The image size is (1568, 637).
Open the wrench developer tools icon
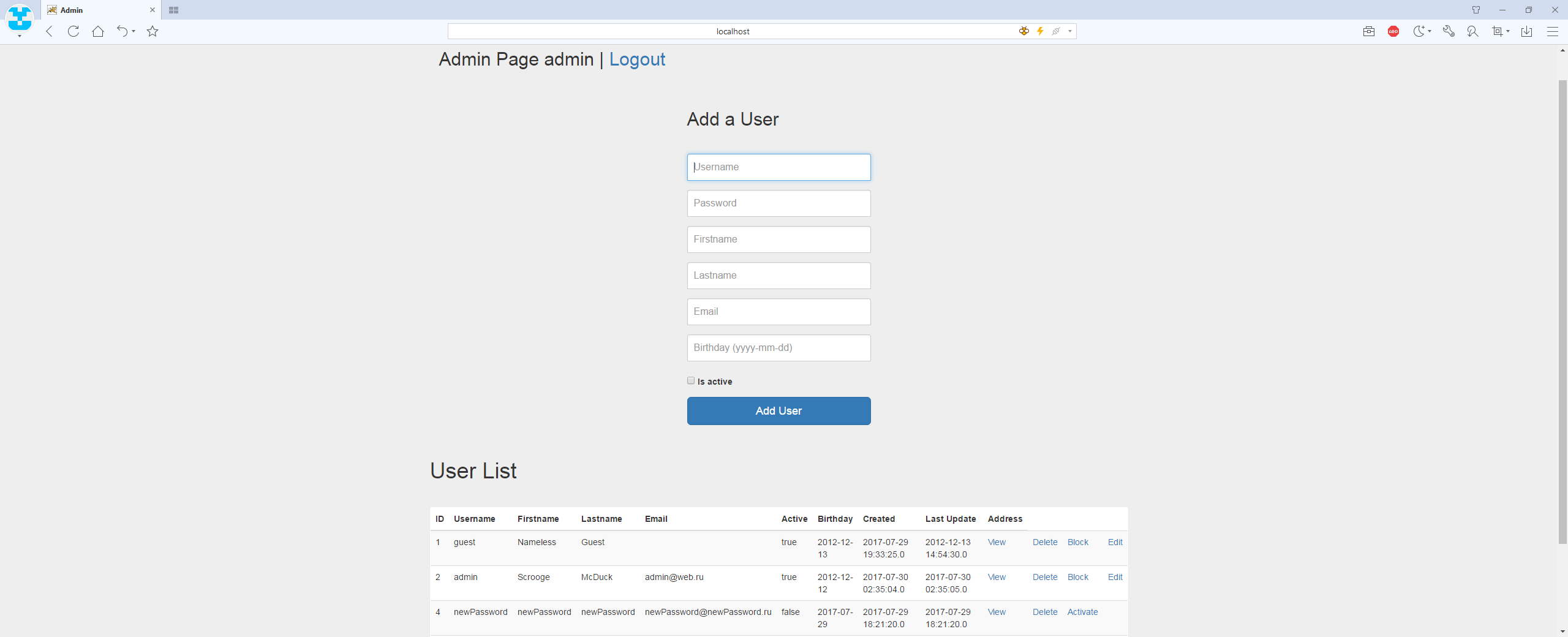(1449, 31)
